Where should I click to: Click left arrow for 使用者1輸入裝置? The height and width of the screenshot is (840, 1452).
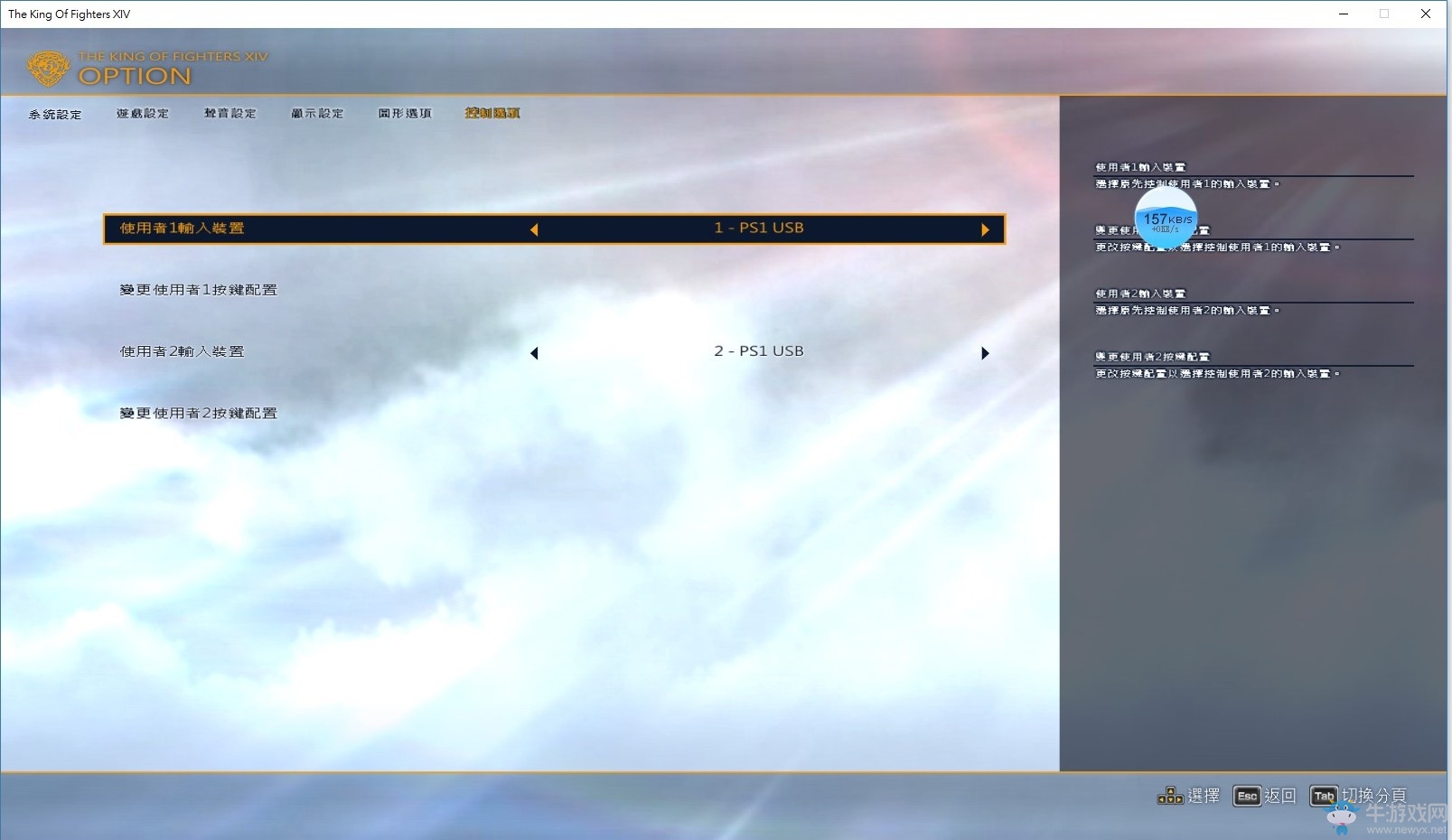click(534, 229)
